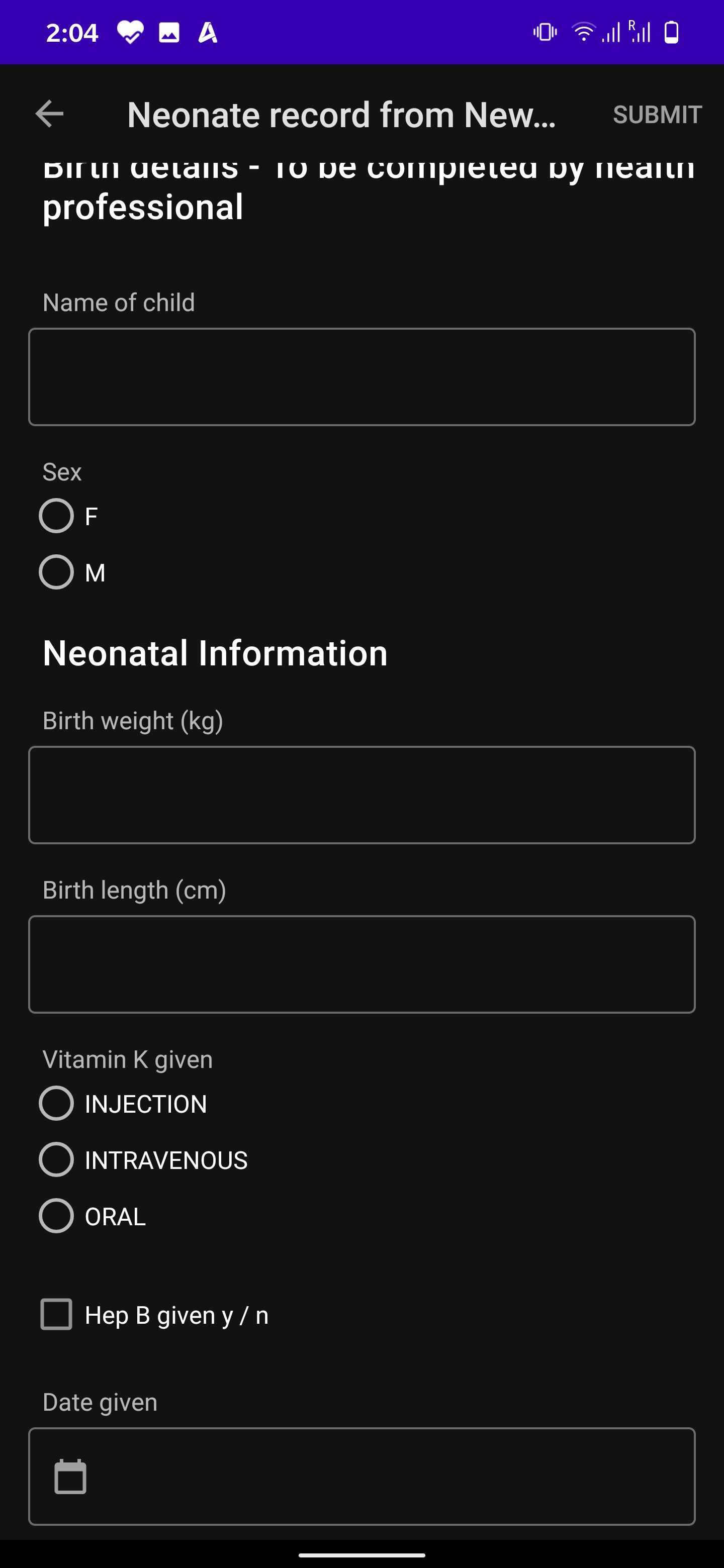This screenshot has width=724, height=1568.
Task: Choose INJECTION for Vitamin K given
Action: pos(55,1104)
